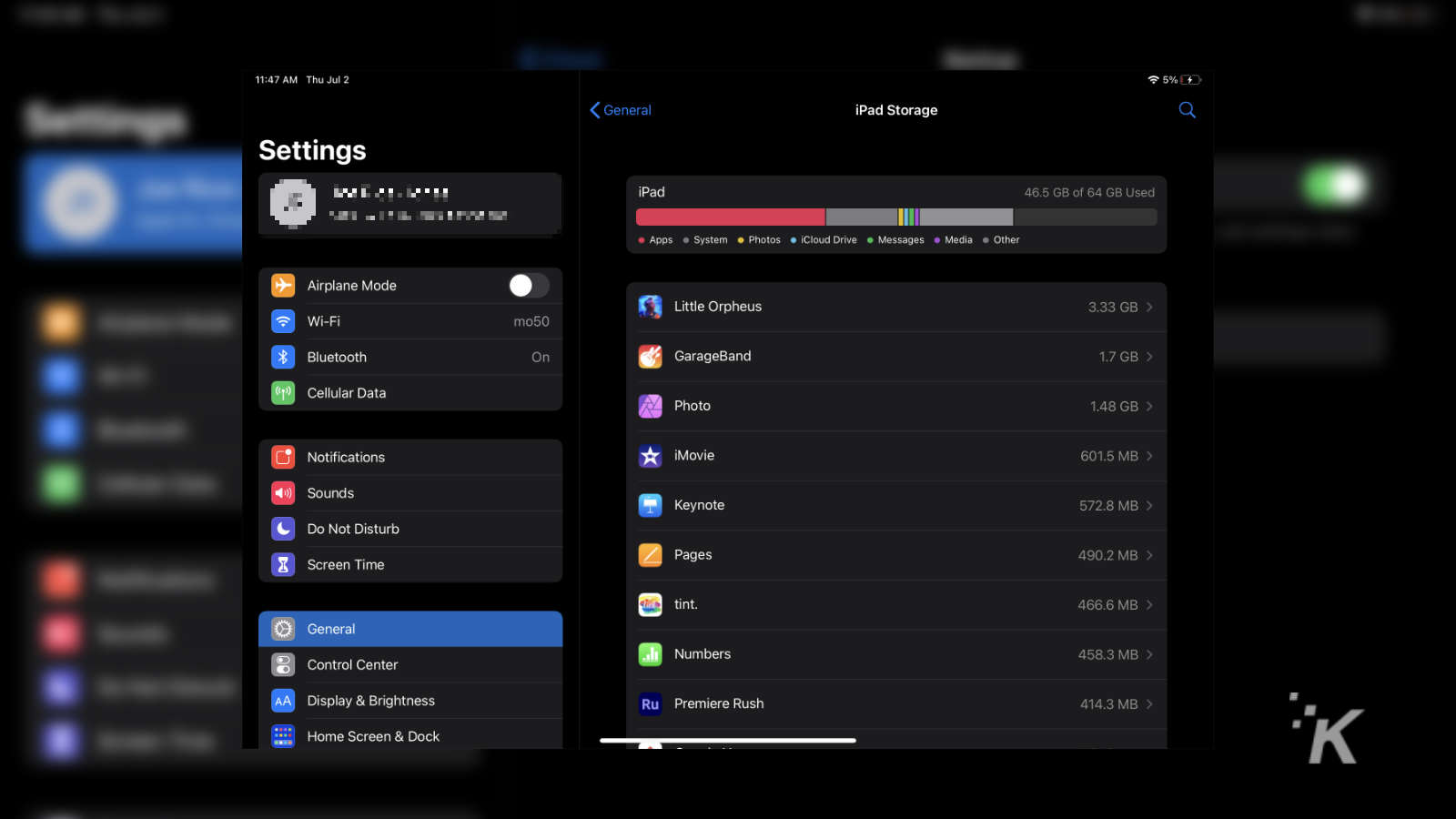Tap the 11:47 AM clock text

[277, 80]
